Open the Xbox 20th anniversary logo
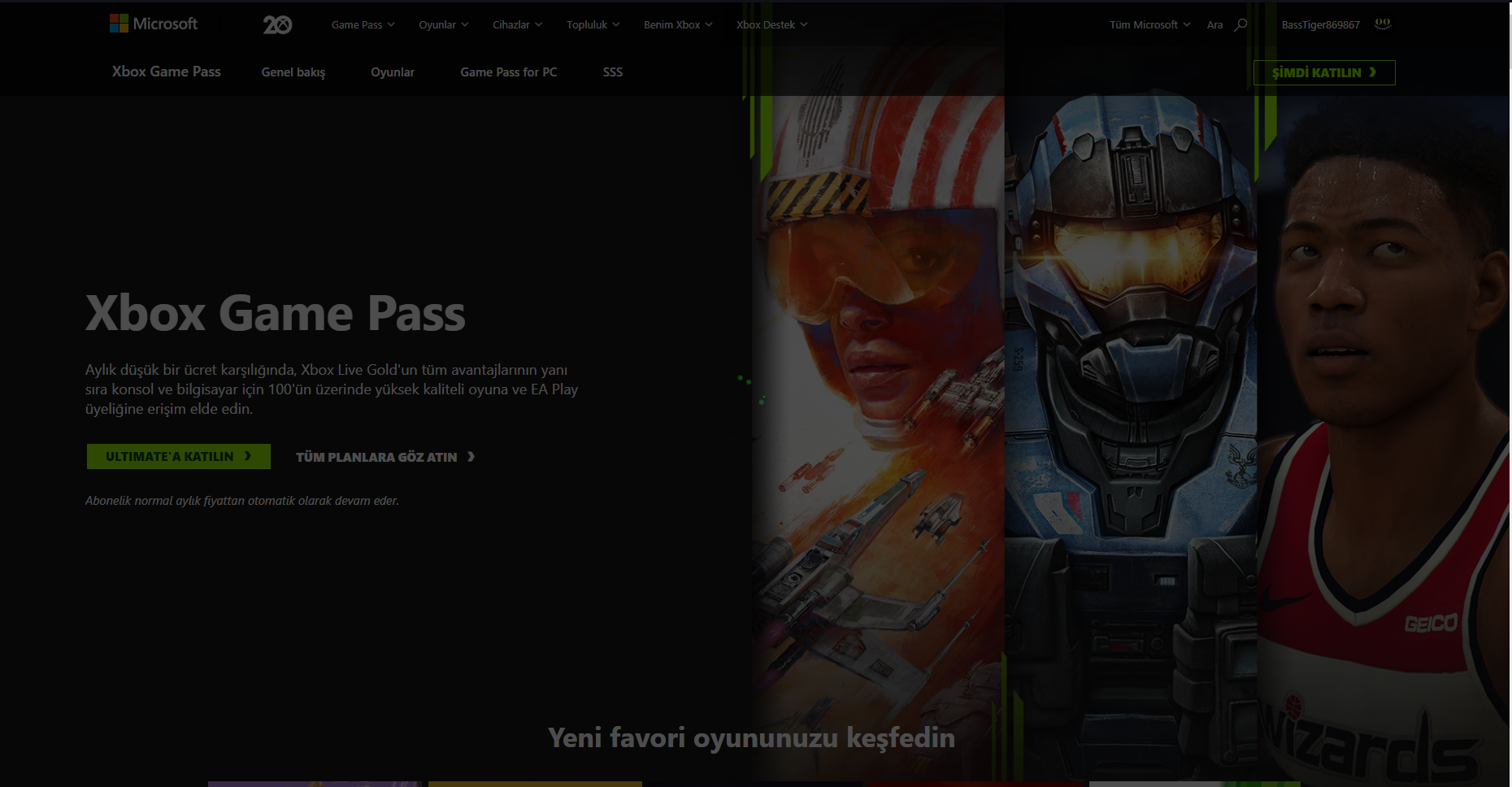 [277, 24]
